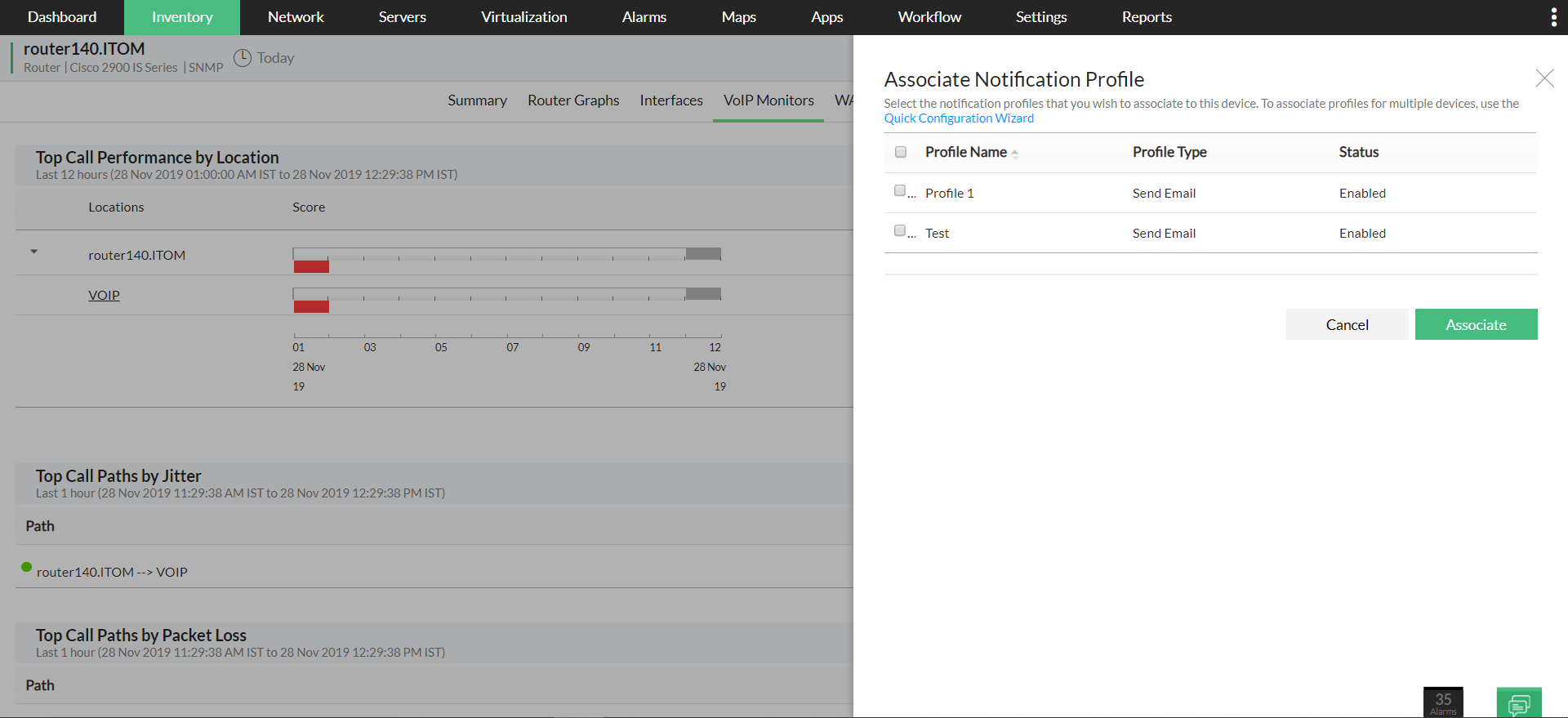This screenshot has width=1568, height=718.
Task: Open the vertical three-dot menu
Action: pyautogui.click(x=1553, y=17)
